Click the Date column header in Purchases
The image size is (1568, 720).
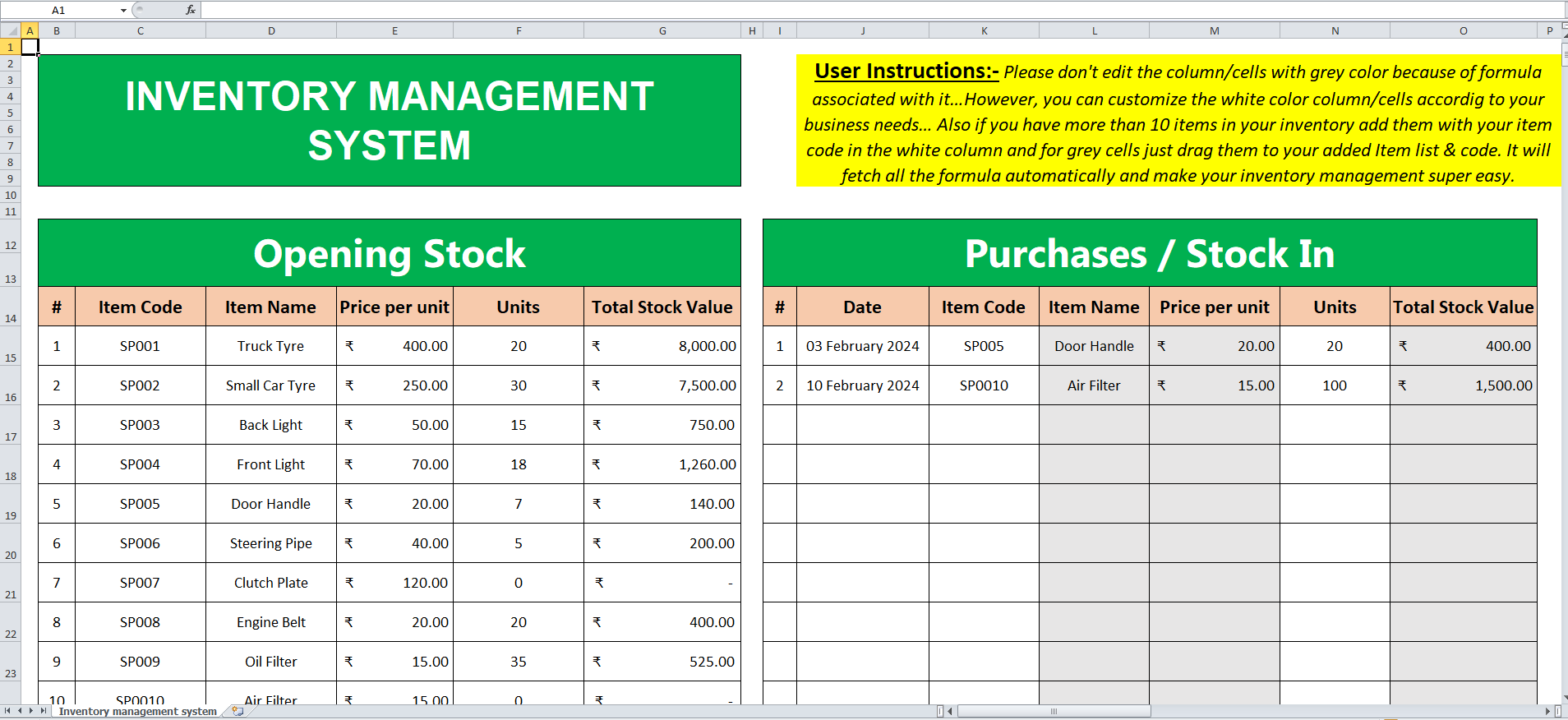click(x=863, y=307)
